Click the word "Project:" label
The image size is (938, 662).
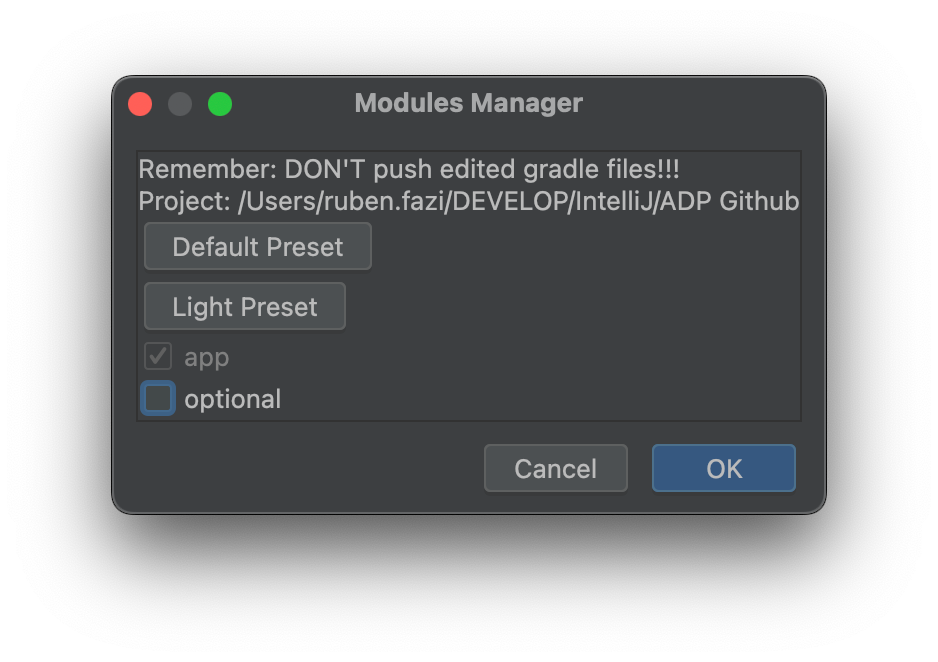(184, 201)
